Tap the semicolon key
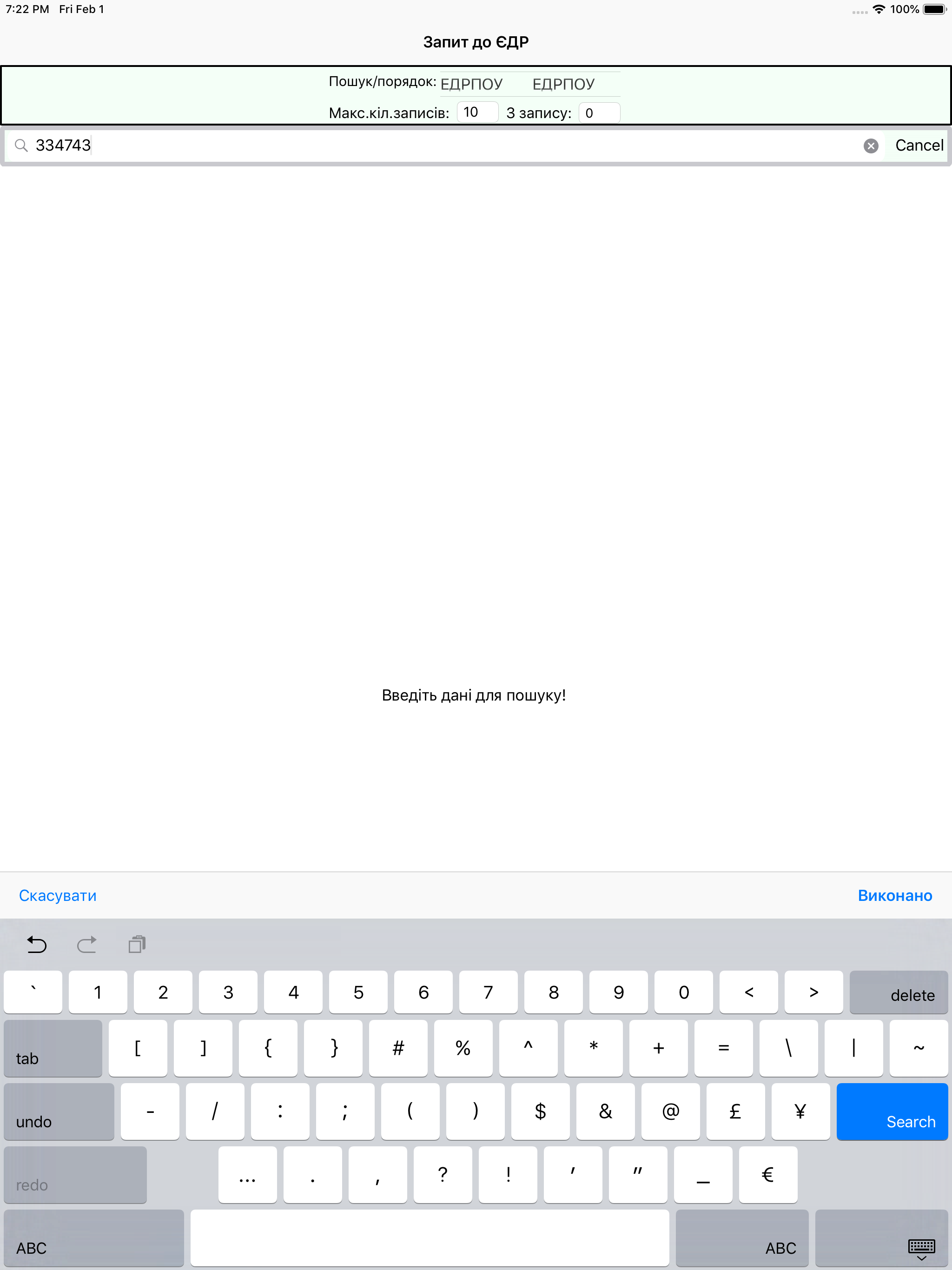Screen dimensions: 952x1270 [345, 1111]
